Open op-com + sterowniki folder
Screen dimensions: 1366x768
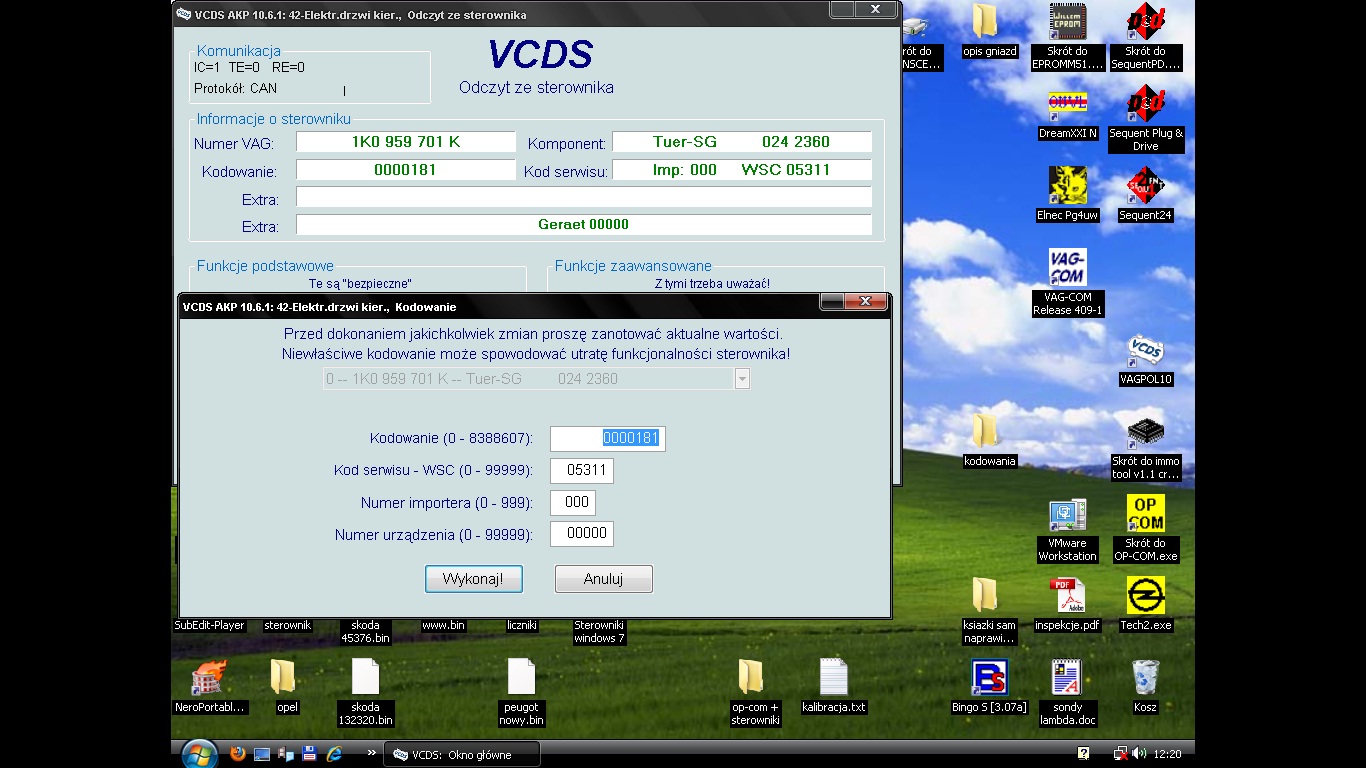click(x=755, y=693)
